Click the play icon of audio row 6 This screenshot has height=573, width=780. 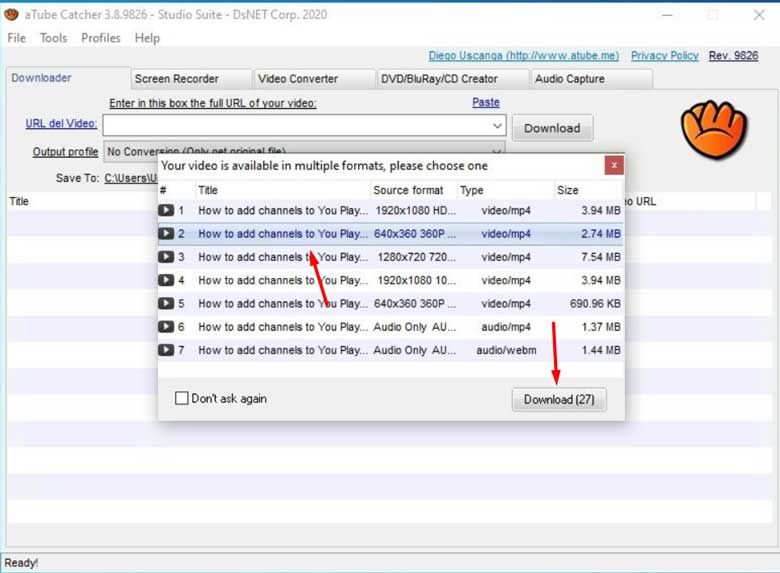[x=166, y=327]
